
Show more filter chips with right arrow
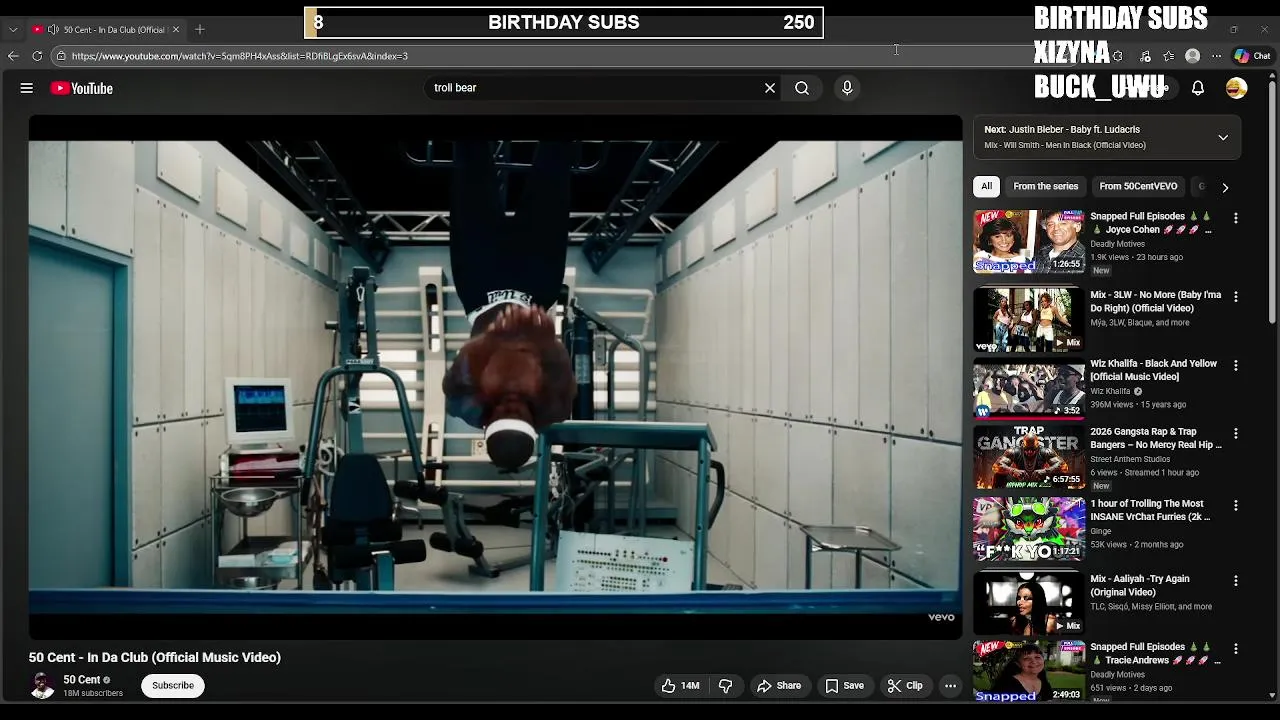click(x=1225, y=187)
